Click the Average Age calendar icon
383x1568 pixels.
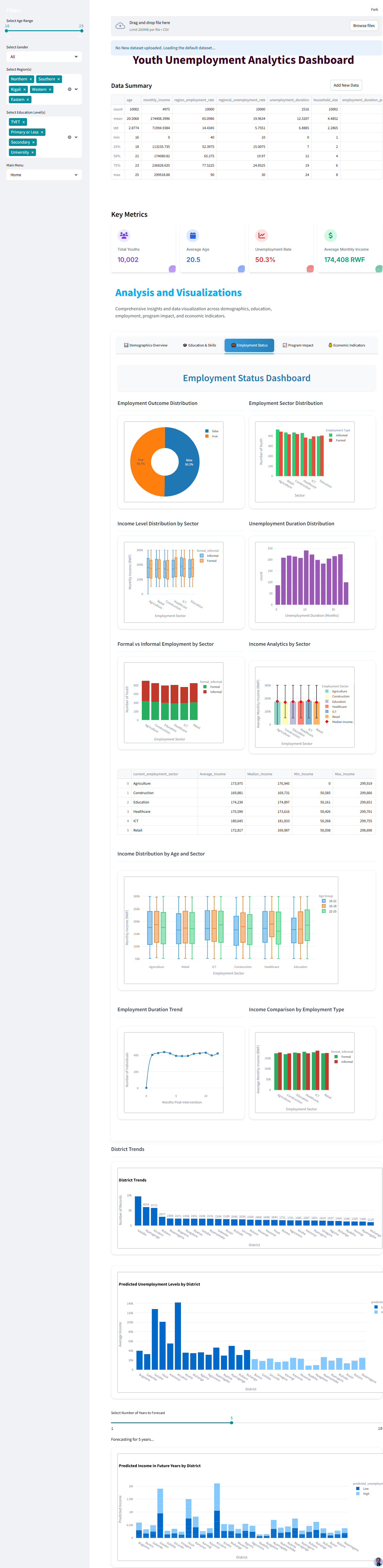point(193,235)
